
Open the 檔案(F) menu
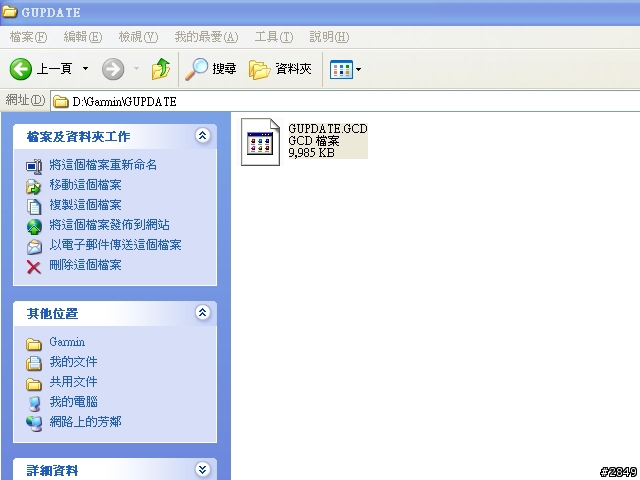(28, 37)
